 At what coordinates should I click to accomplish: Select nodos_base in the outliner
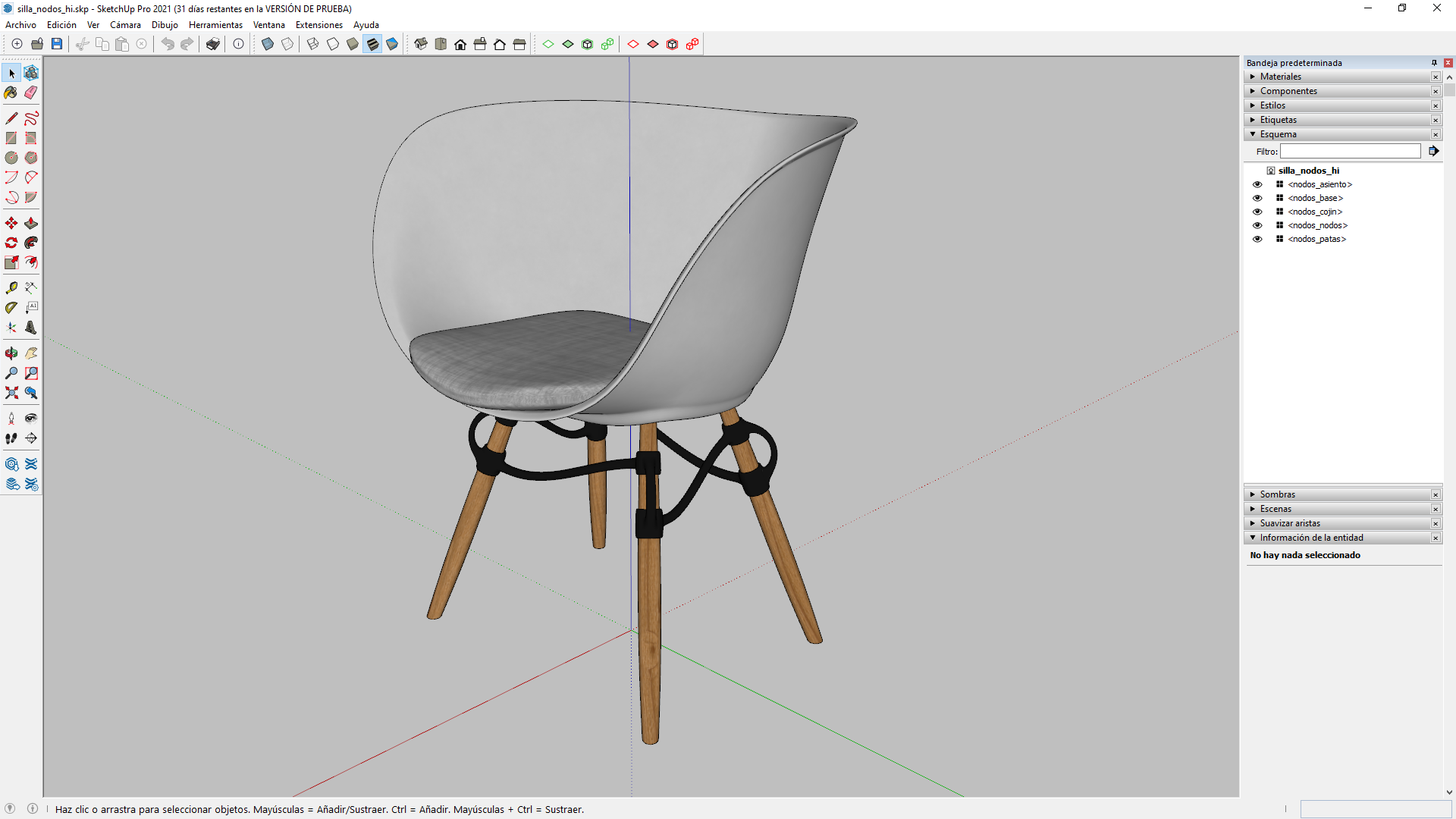click(1315, 198)
